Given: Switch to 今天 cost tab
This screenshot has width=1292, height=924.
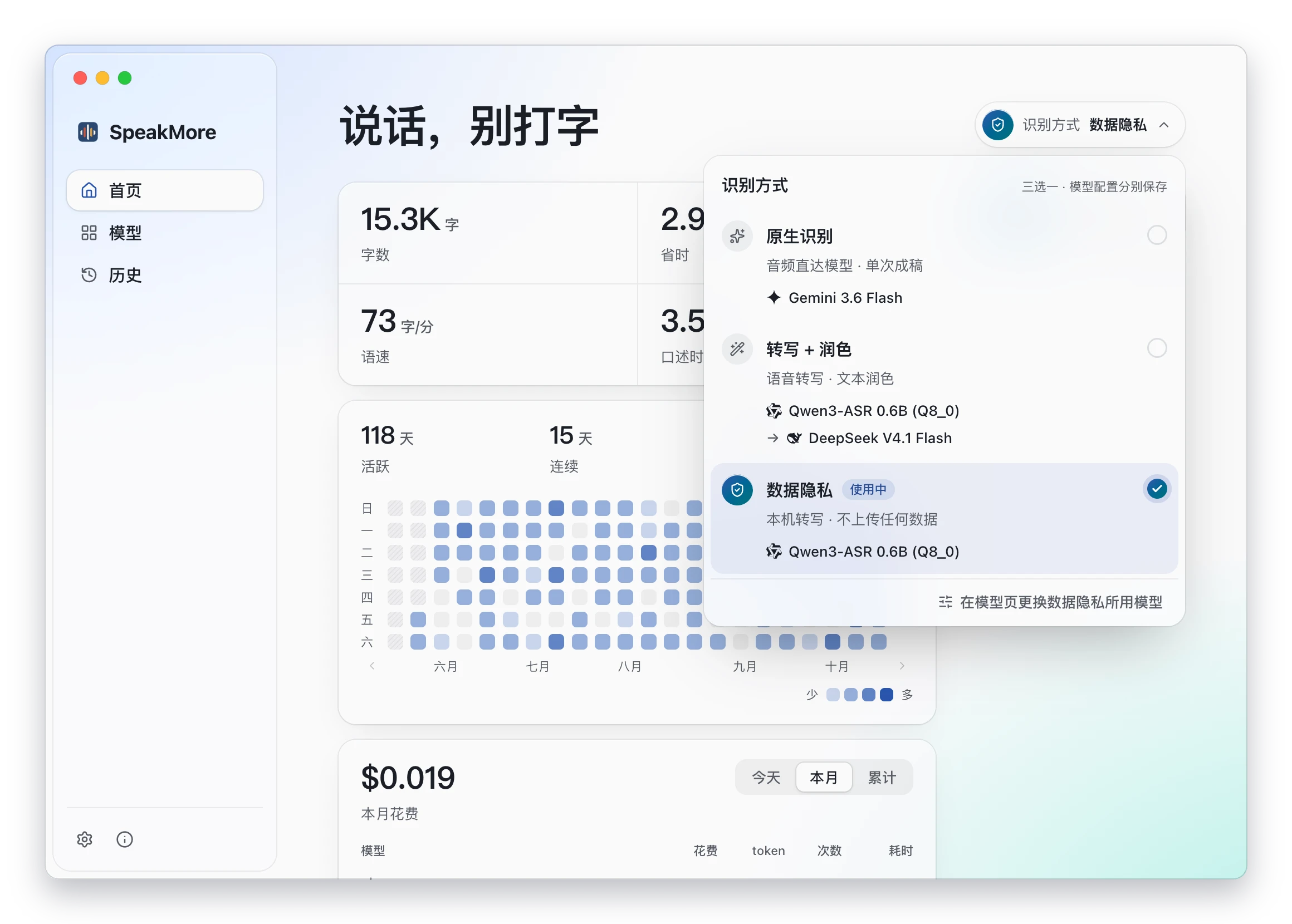Looking at the screenshot, I should 766,777.
